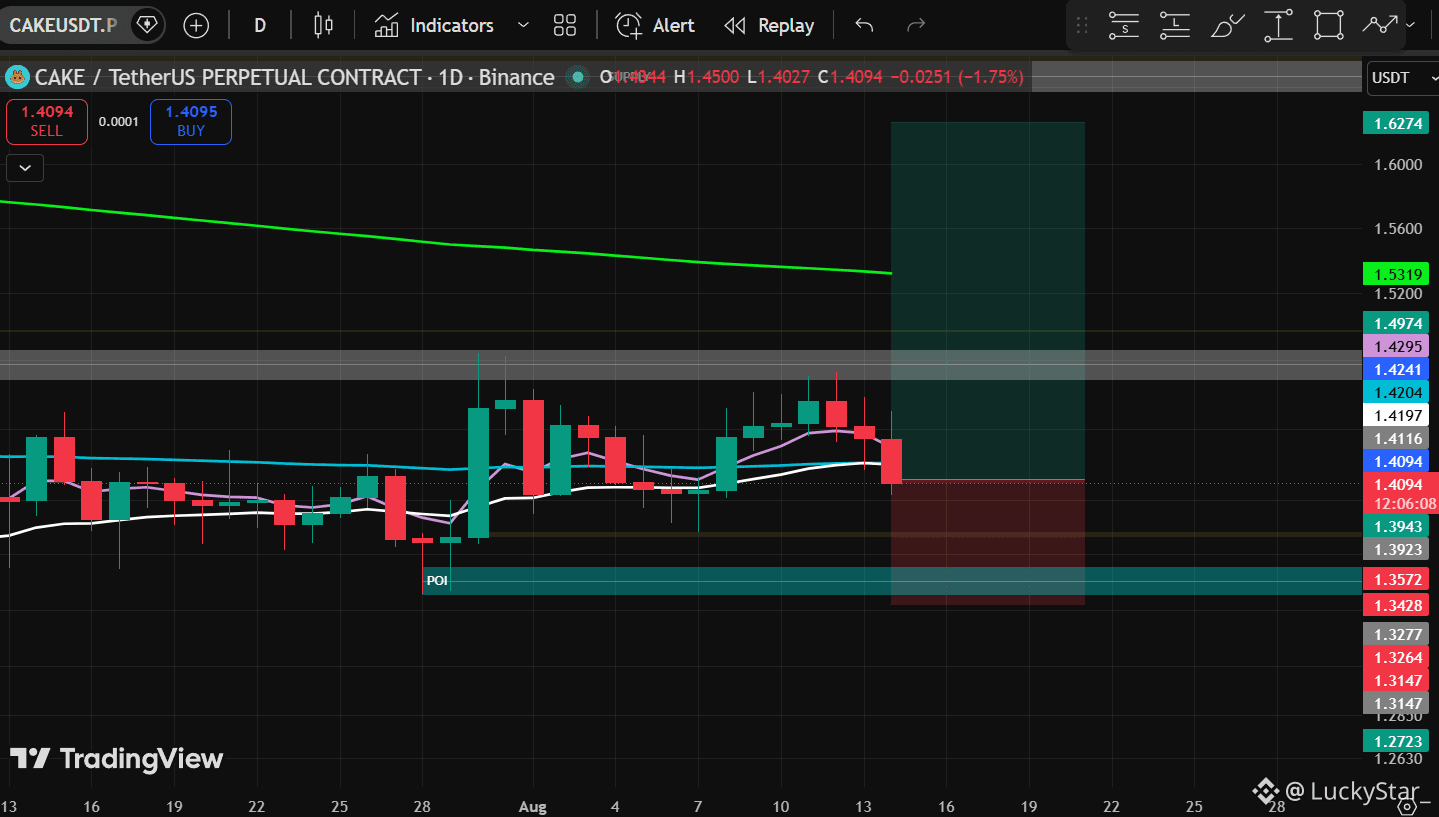Viewport: 1439px width, 817px height.
Task: Click the white 1.4197 price label
Action: coord(1395,416)
